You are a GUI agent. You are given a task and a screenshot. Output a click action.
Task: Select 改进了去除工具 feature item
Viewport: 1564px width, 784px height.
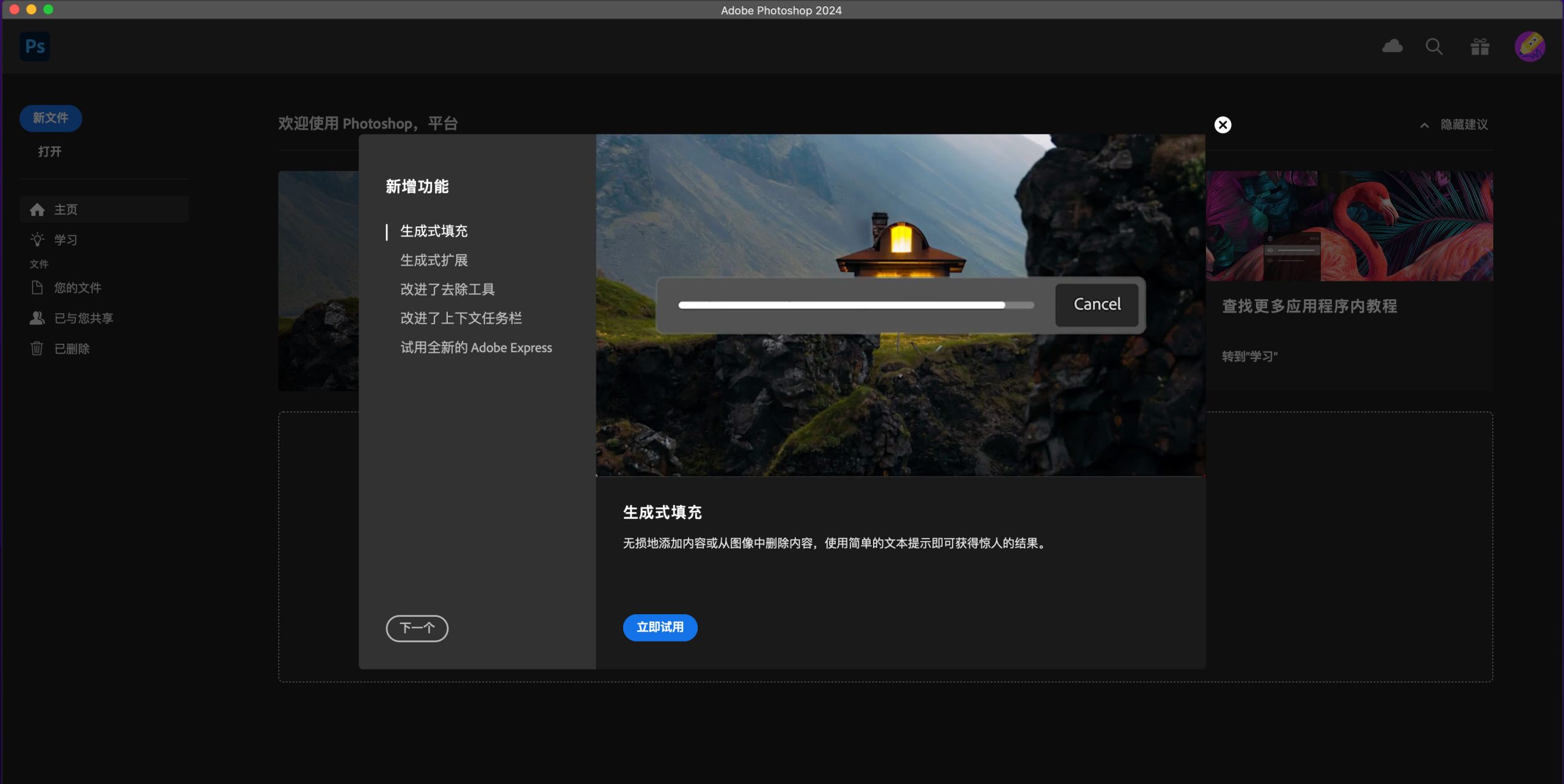tap(447, 289)
